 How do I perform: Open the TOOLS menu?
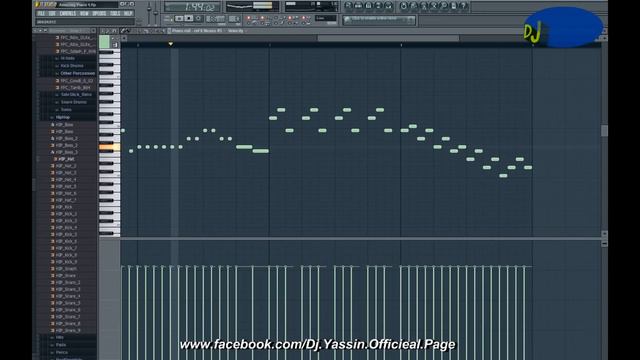115,13
